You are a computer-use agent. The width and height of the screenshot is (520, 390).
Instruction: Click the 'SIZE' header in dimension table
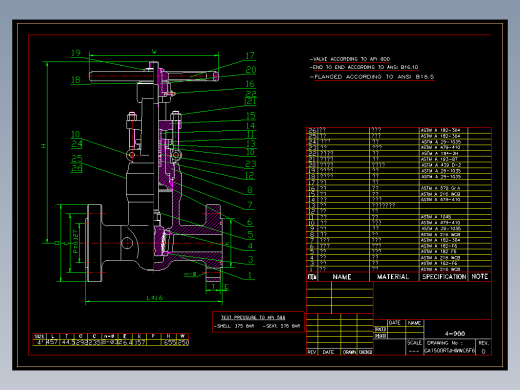pos(39,336)
